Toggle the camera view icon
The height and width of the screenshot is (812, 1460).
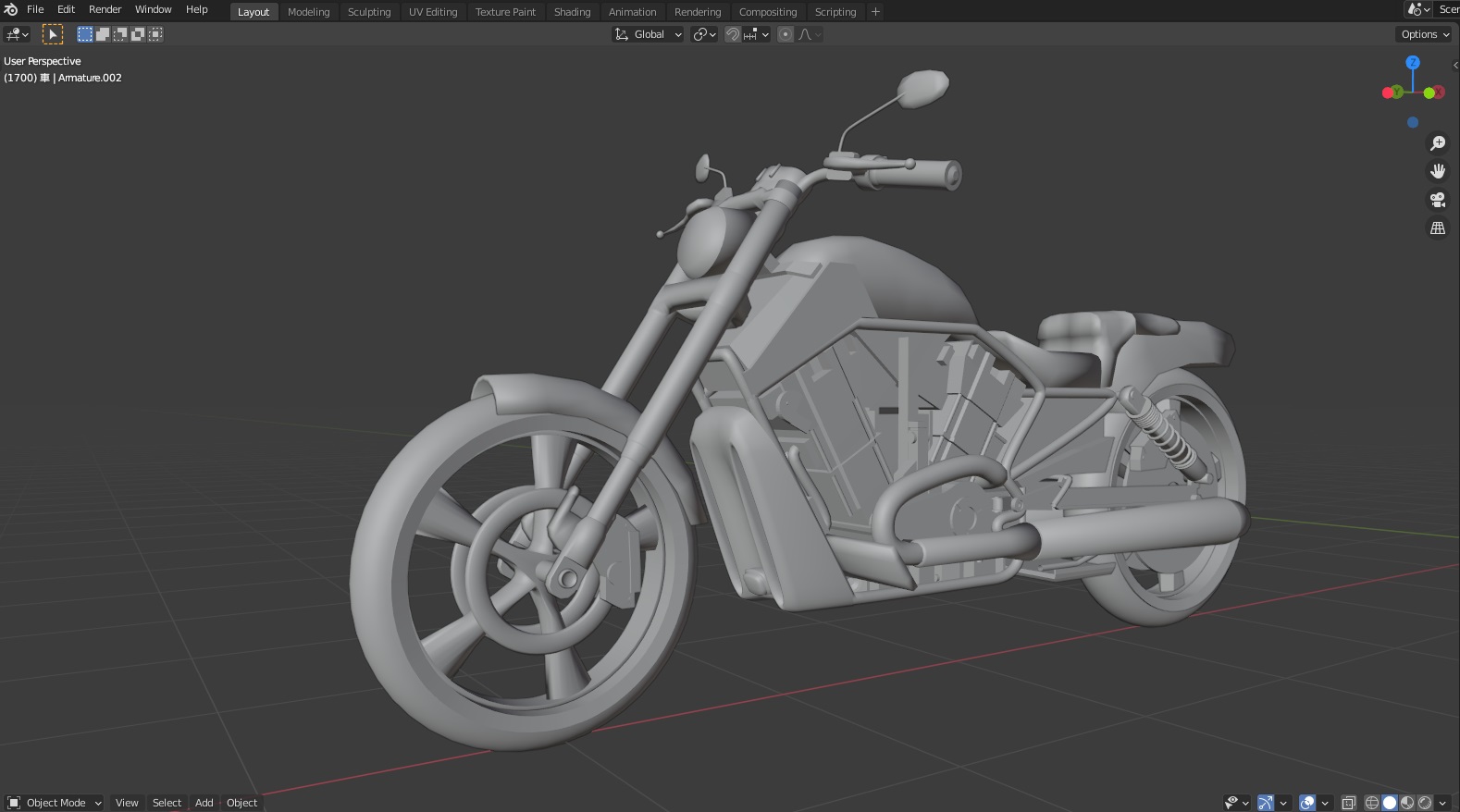(1438, 200)
